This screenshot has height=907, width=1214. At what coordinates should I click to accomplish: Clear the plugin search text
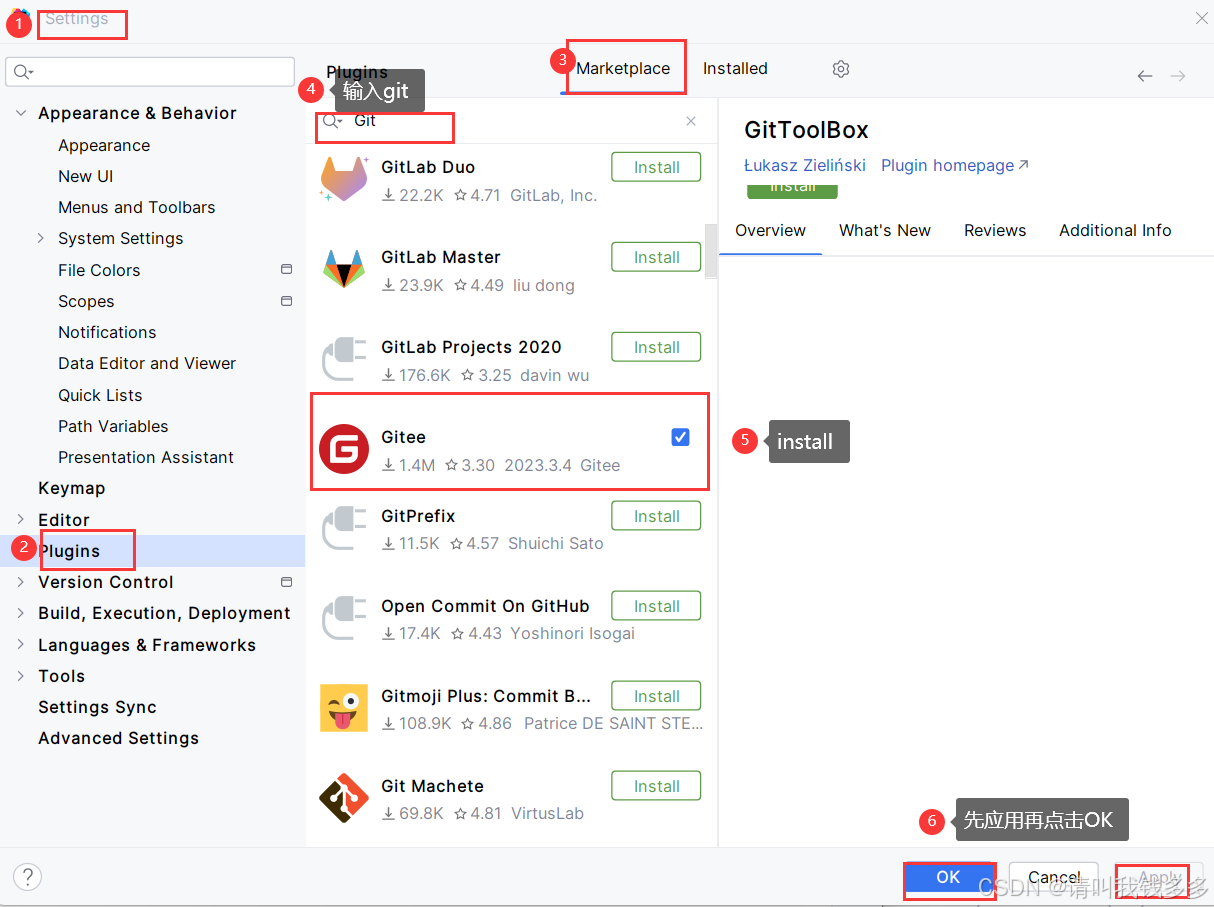[x=691, y=121]
